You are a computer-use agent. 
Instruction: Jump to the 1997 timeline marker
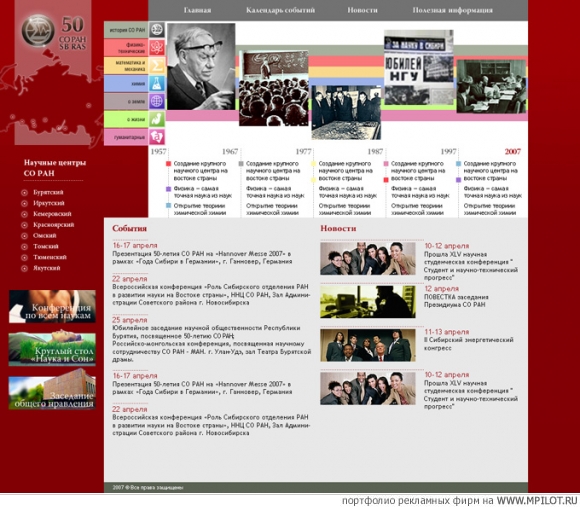point(448,152)
